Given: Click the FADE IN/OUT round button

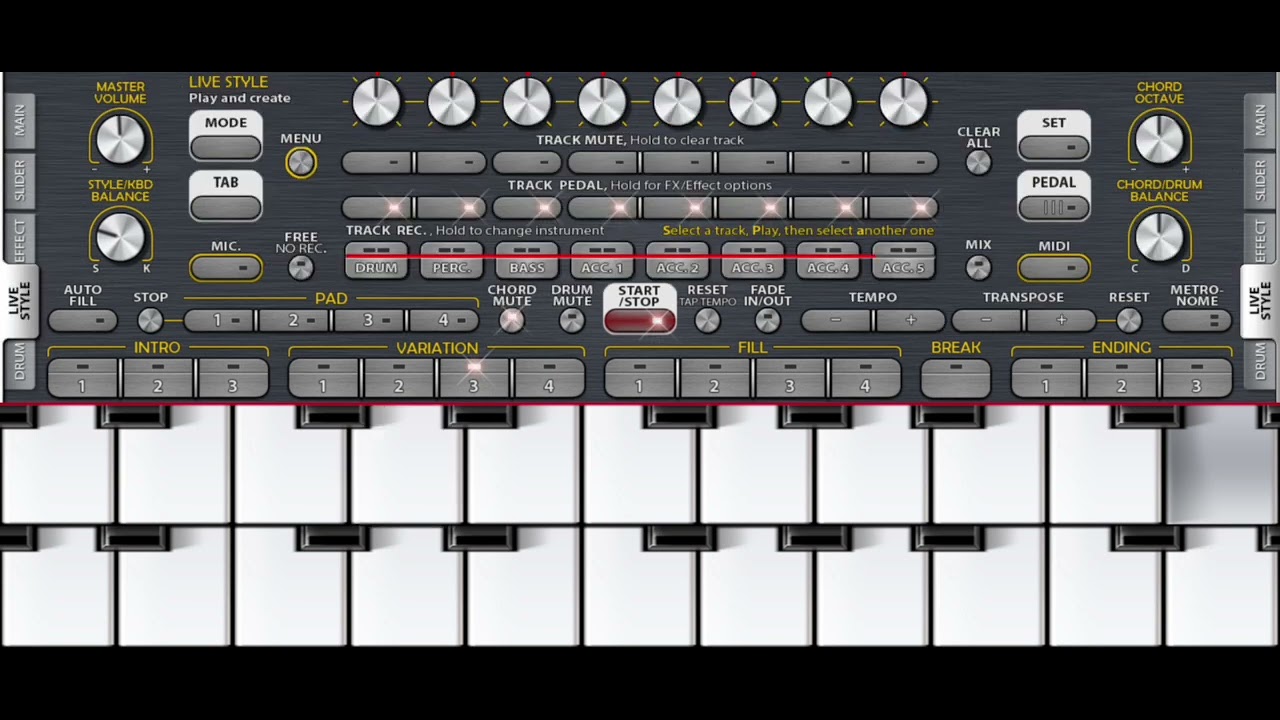Looking at the screenshot, I should tap(767, 320).
